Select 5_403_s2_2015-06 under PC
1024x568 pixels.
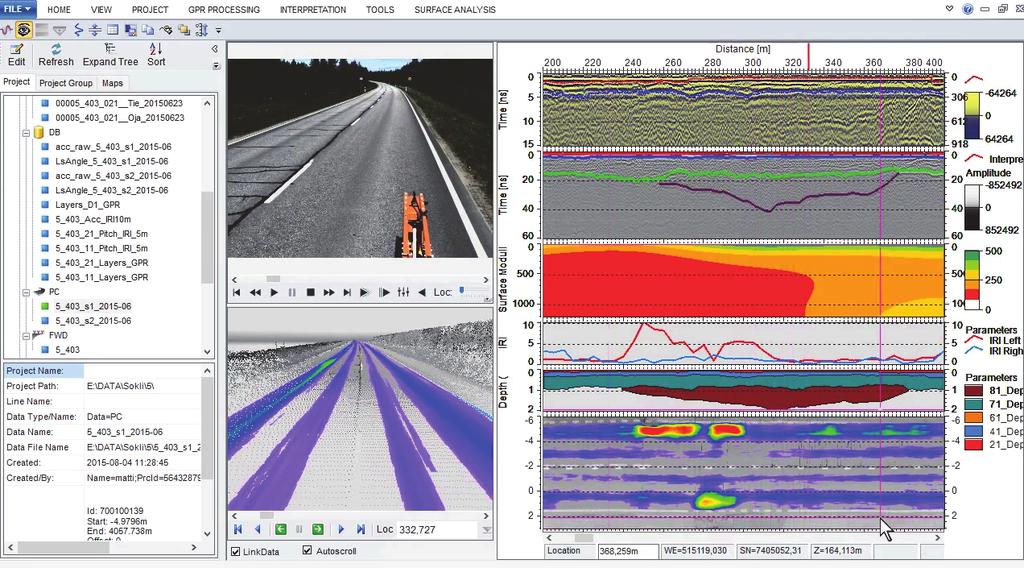tap(93, 321)
